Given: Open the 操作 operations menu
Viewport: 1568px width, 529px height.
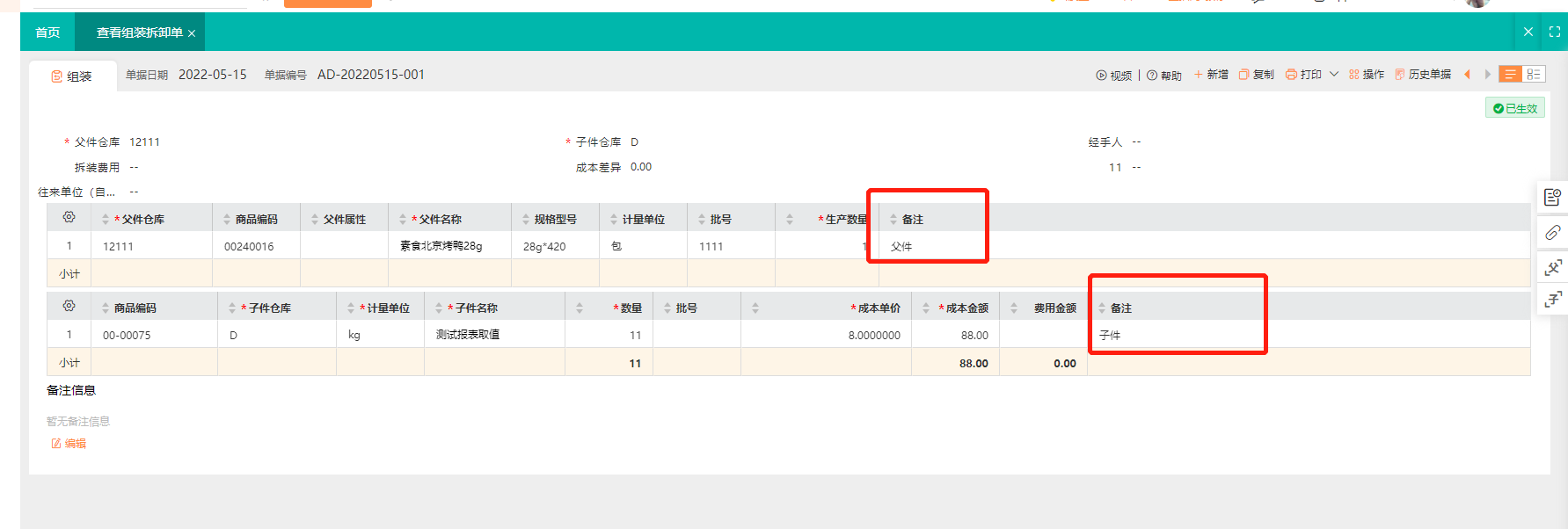Looking at the screenshot, I should 1367,75.
